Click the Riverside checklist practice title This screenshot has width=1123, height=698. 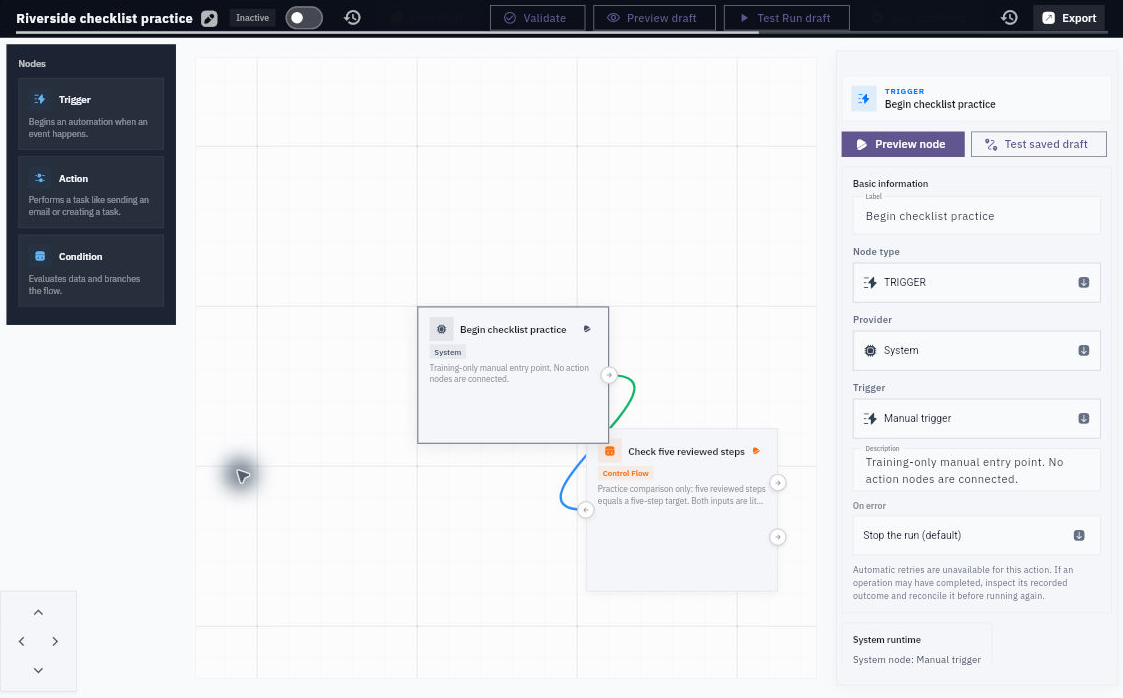click(105, 18)
